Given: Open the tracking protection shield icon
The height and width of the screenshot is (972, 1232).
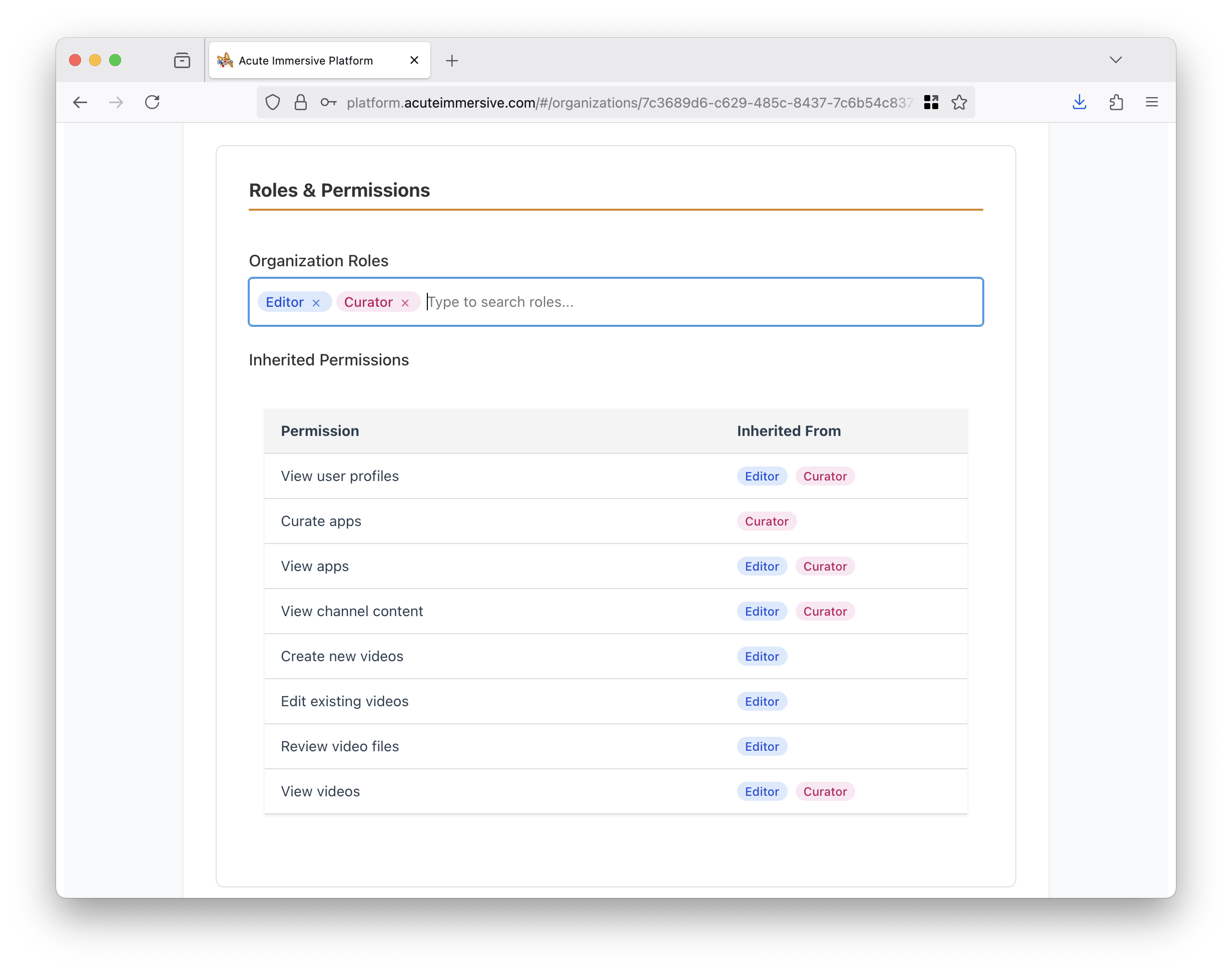Looking at the screenshot, I should 273,103.
